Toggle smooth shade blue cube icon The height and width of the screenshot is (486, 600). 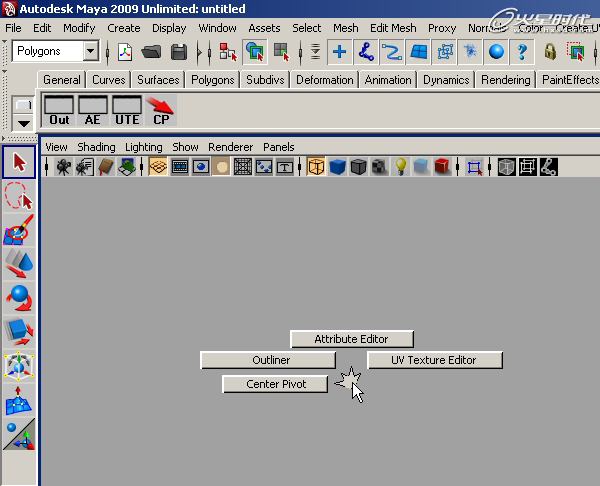pos(337,167)
